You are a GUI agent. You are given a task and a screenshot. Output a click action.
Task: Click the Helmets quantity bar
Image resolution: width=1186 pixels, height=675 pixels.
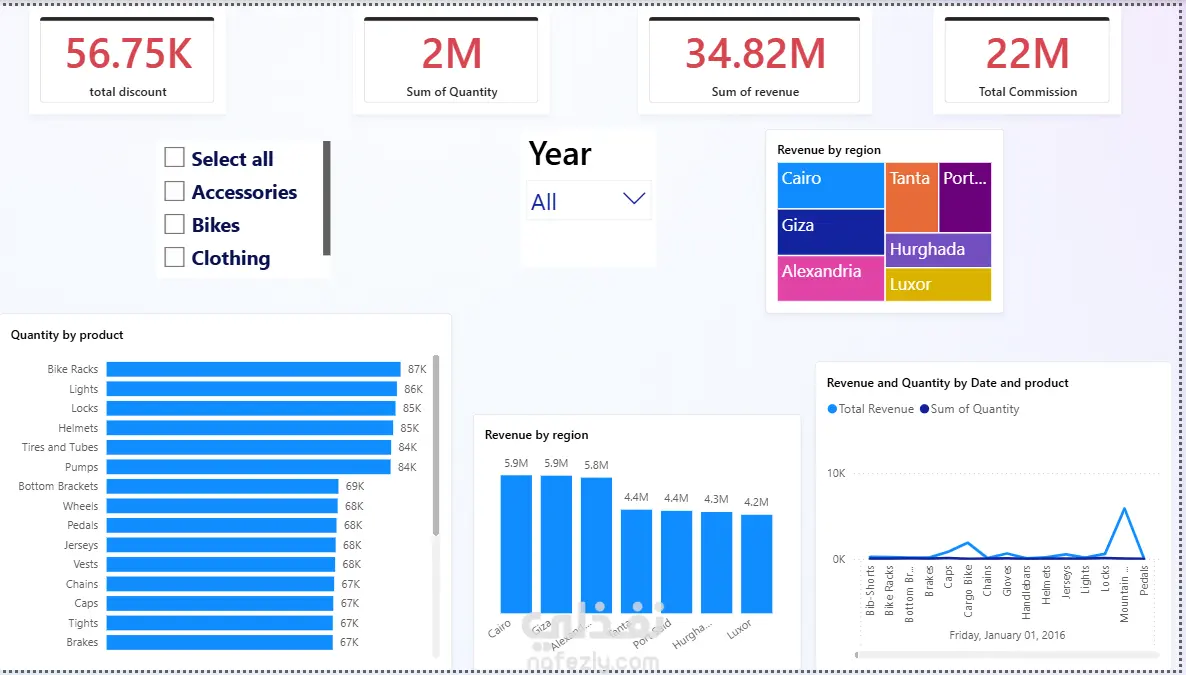(250, 428)
